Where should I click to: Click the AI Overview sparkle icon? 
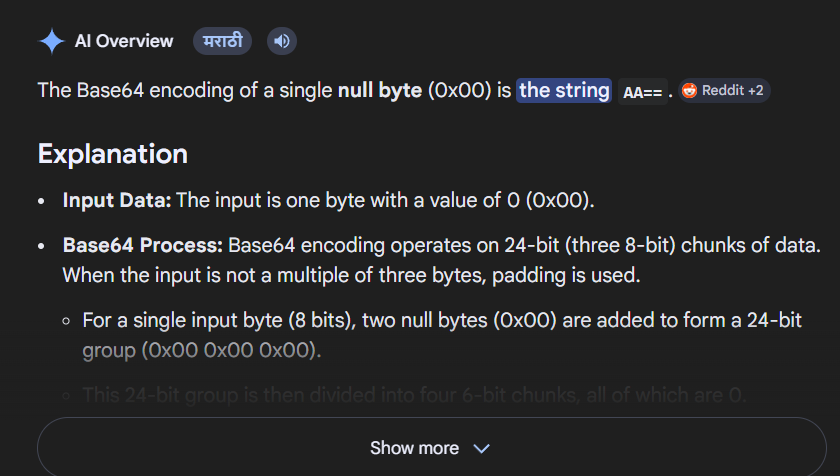pyautogui.click(x=51, y=41)
